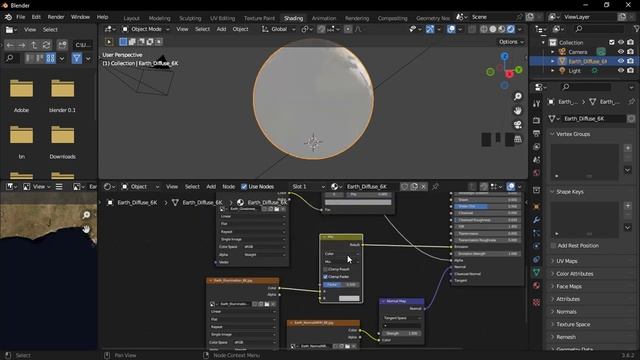Select thumbnail display mode in file browser

pos(51,58)
